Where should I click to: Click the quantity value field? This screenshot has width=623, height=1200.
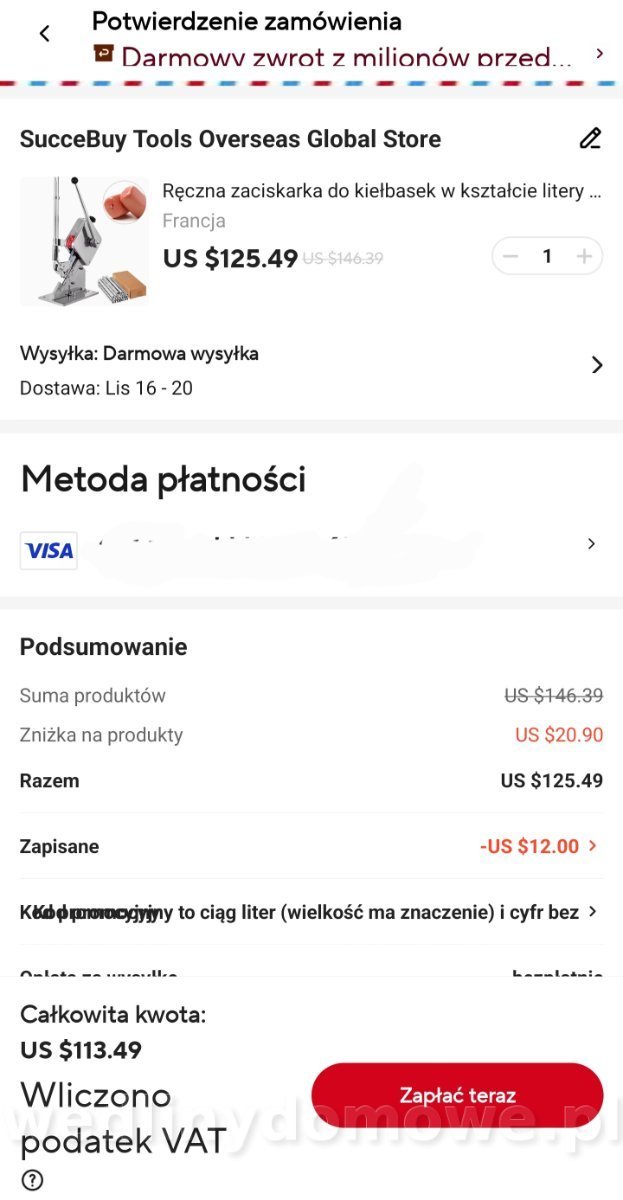(547, 256)
